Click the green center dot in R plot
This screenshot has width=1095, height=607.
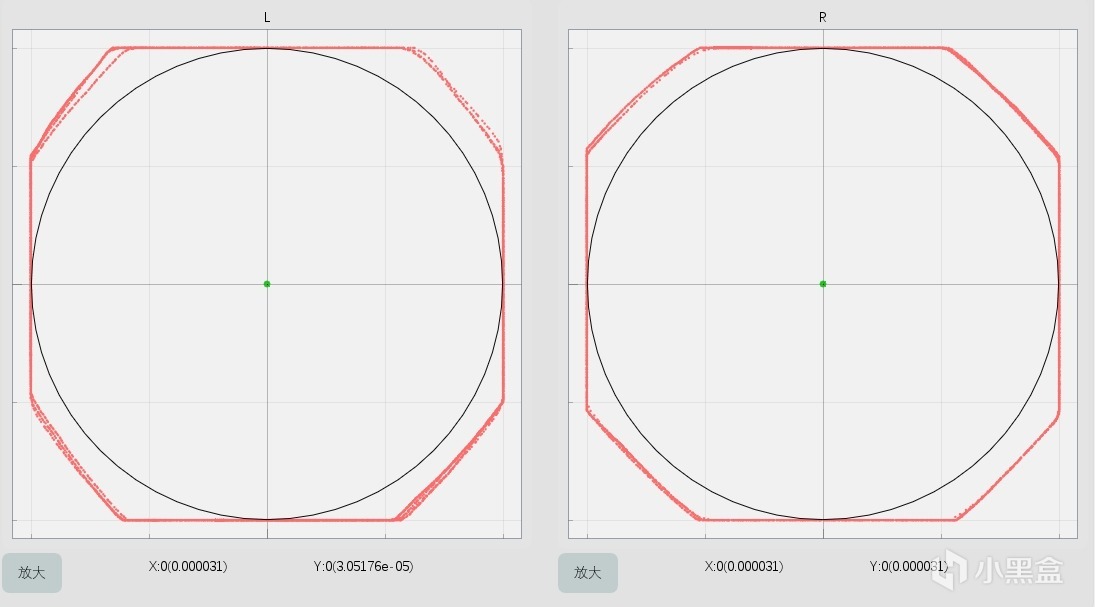(823, 284)
